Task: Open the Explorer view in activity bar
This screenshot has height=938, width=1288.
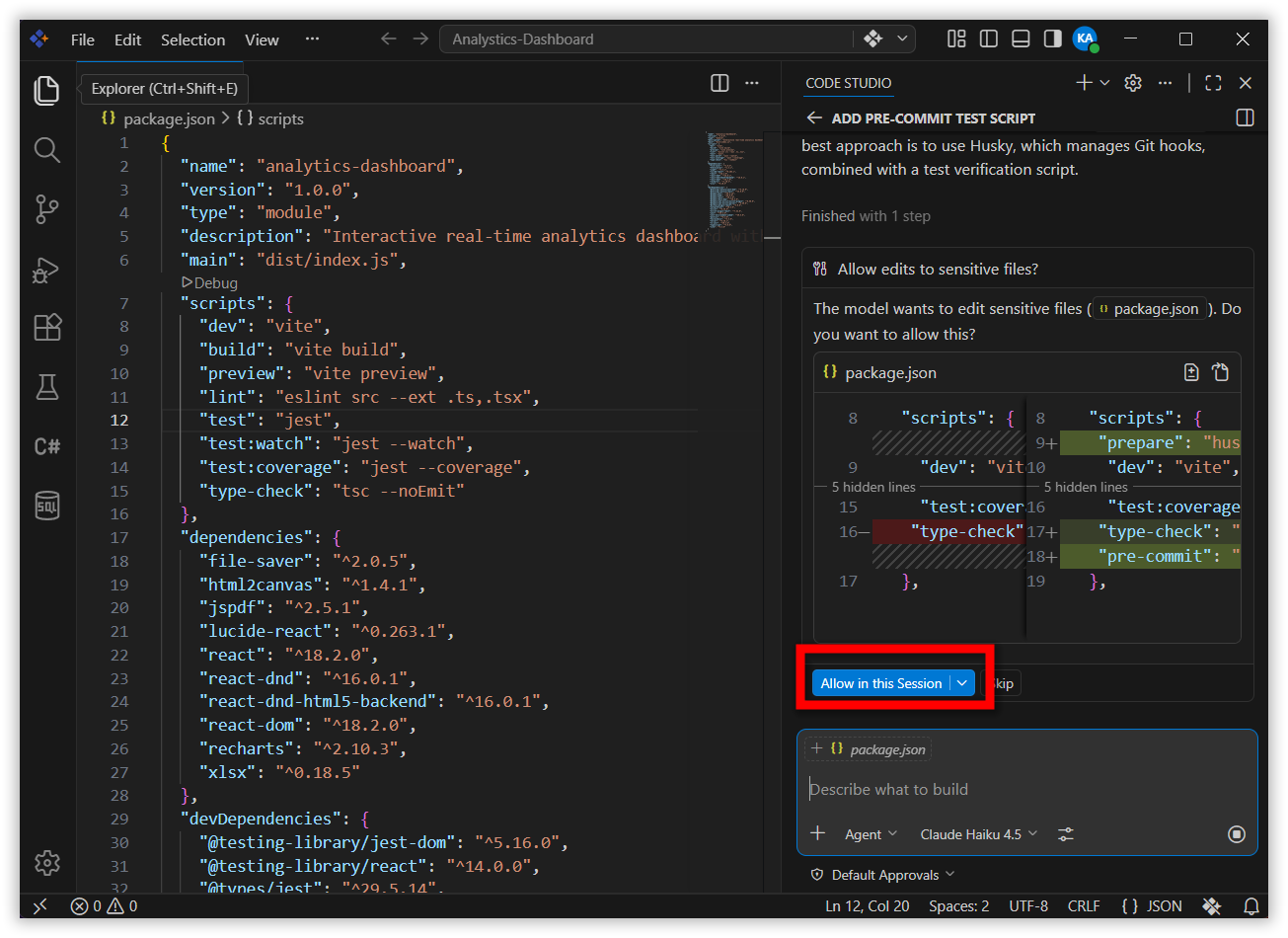Action: [x=46, y=90]
